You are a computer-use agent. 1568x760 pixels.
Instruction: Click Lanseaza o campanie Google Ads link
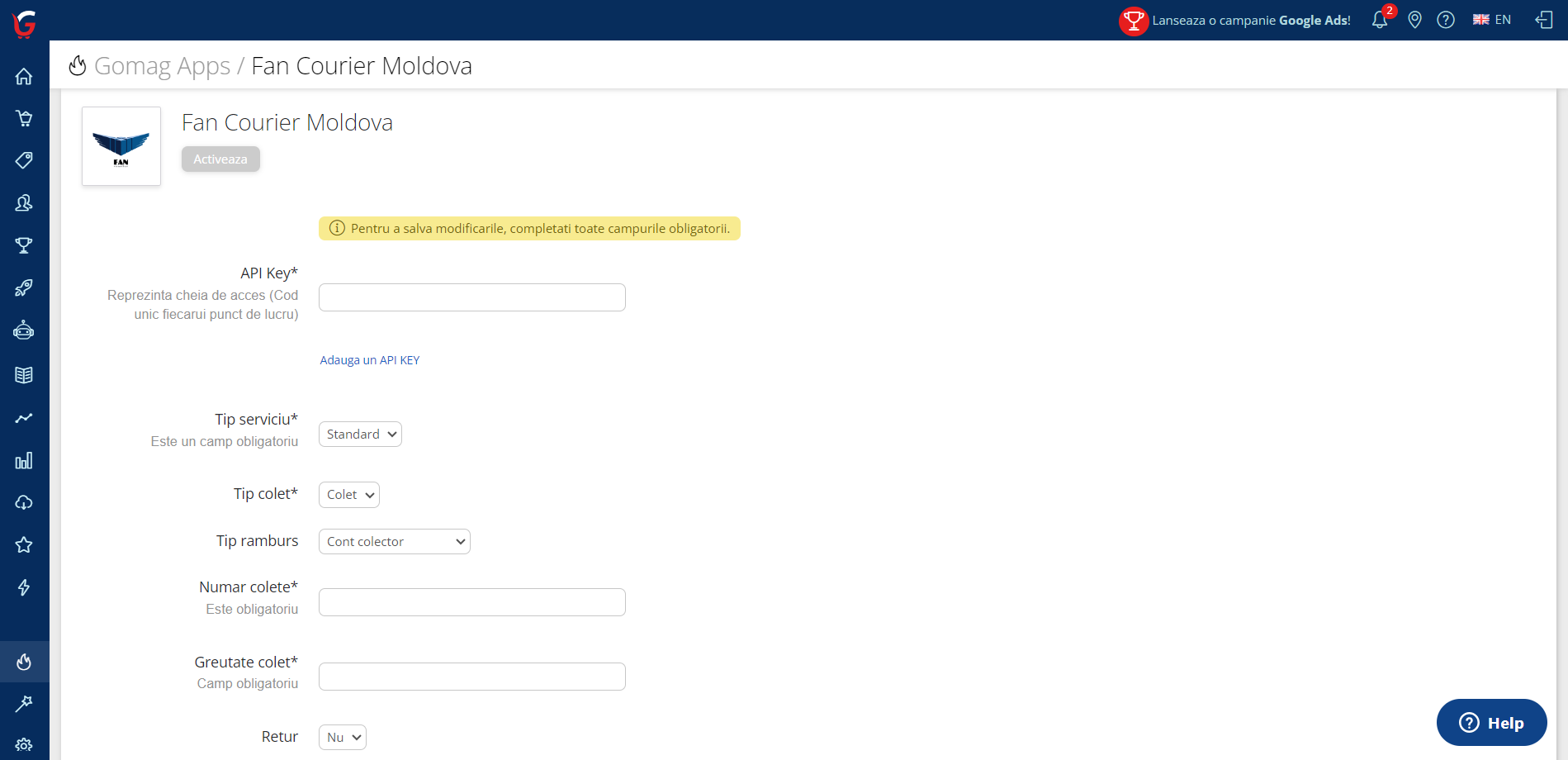1251,21
